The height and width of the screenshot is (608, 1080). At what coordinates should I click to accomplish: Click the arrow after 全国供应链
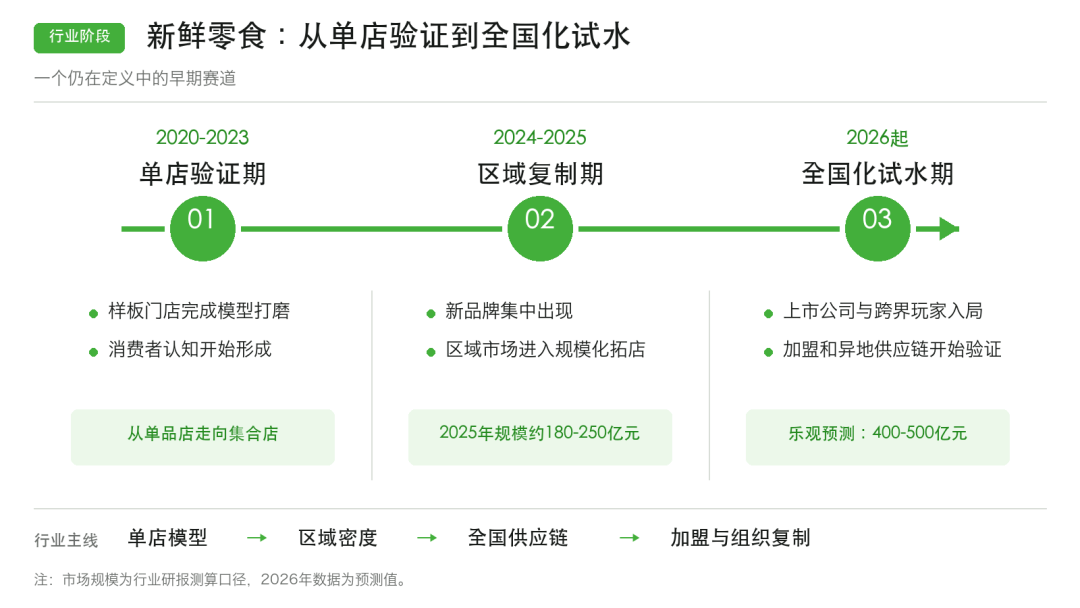[630, 538]
